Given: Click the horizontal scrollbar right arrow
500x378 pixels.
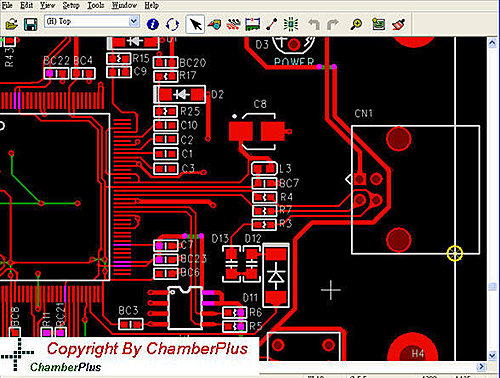Looking at the screenshot, I should point(481,367).
